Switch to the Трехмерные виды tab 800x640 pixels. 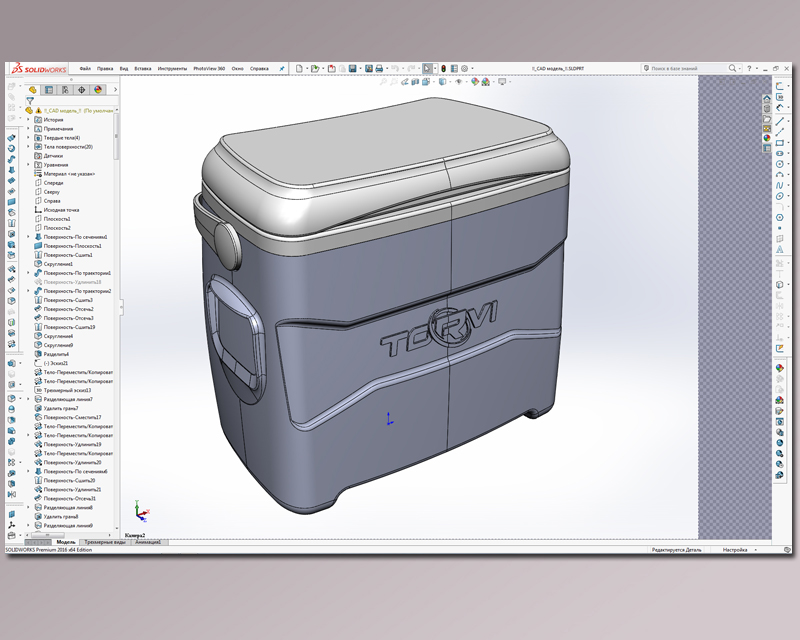tap(105, 542)
